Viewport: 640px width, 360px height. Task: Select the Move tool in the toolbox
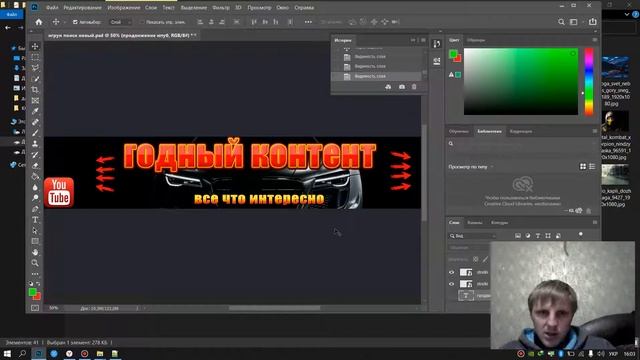tap(35, 46)
